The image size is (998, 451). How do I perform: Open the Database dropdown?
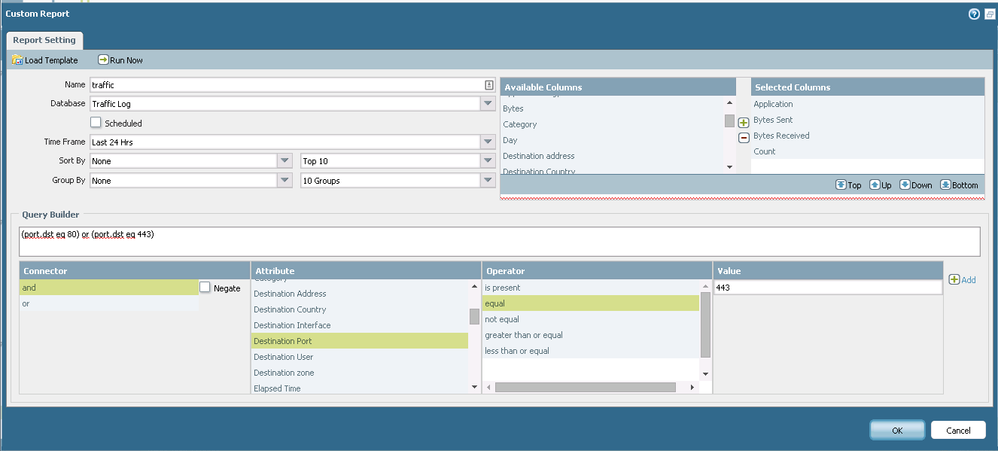click(488, 104)
